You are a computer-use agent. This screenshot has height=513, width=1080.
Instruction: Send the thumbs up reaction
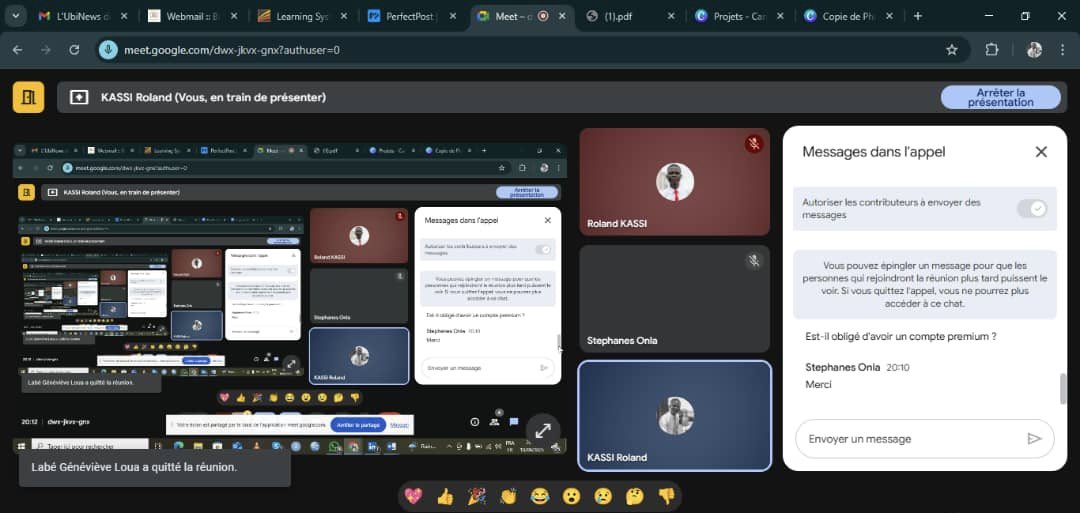[445, 496]
